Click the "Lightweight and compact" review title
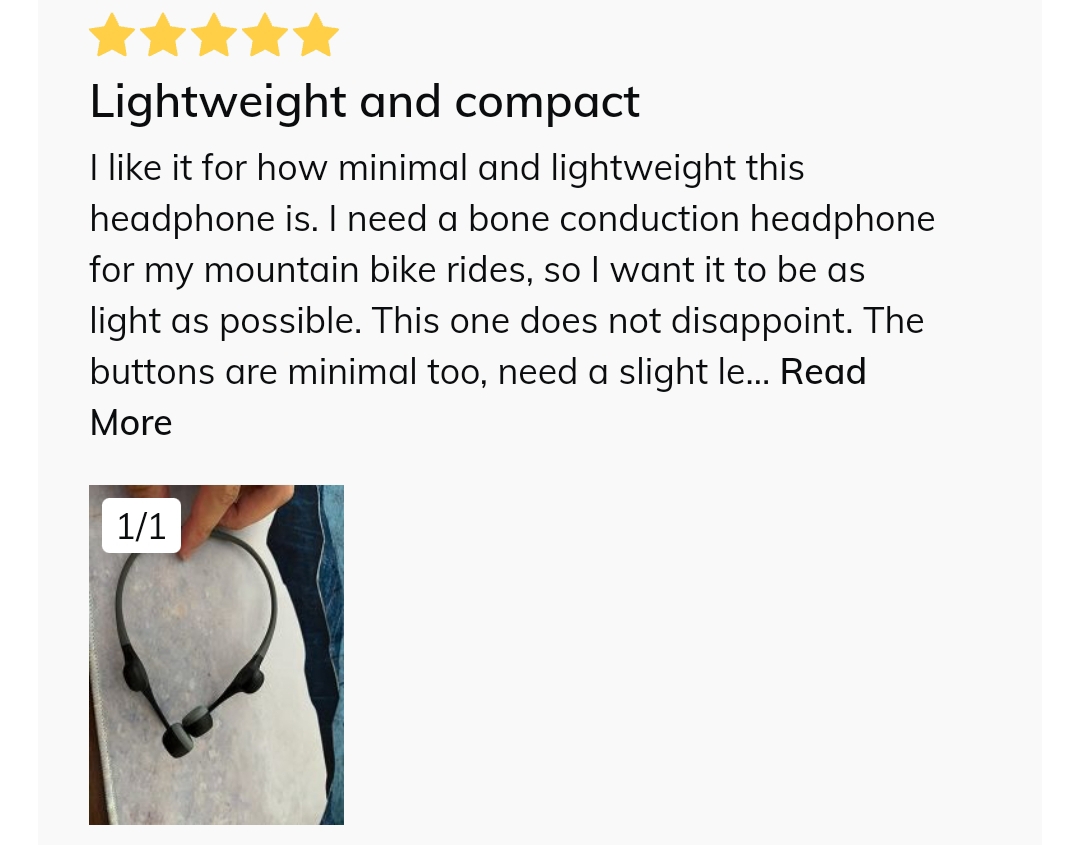1080x845 pixels. coord(364,101)
